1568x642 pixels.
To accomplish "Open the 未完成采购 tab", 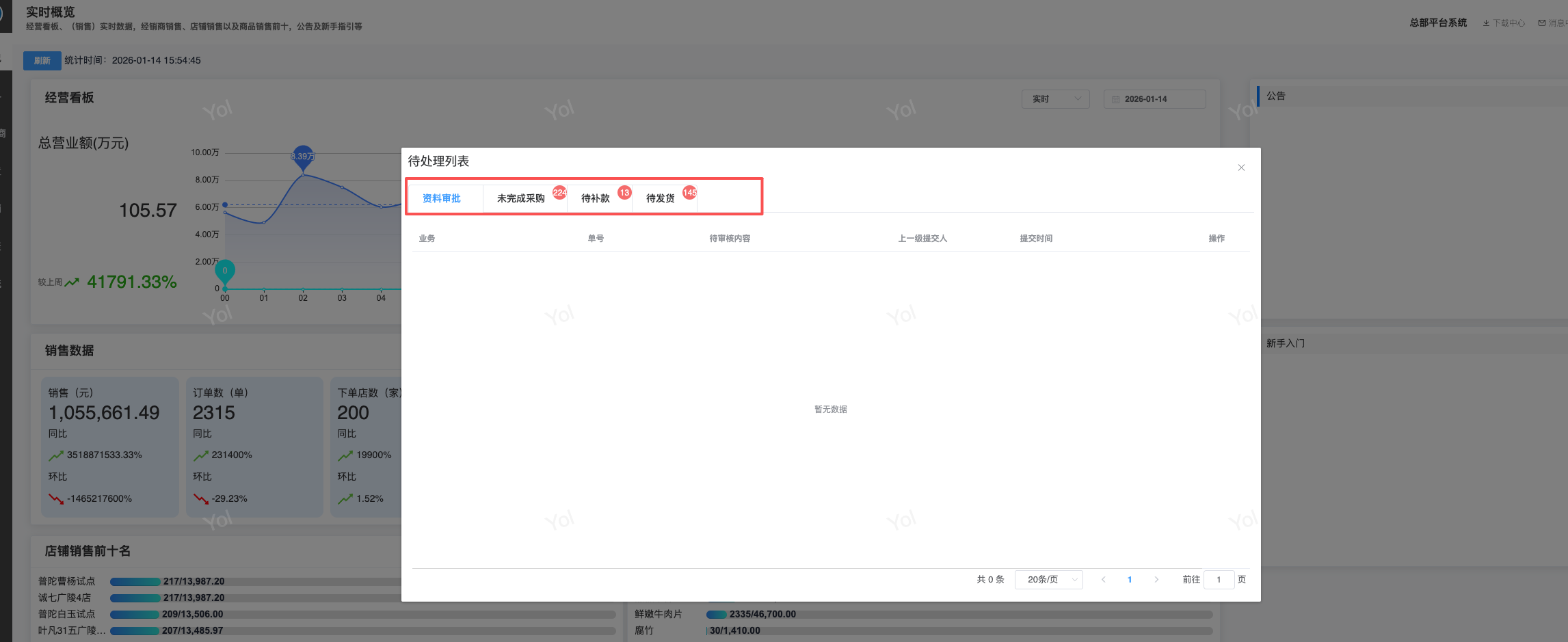I will click(x=521, y=198).
